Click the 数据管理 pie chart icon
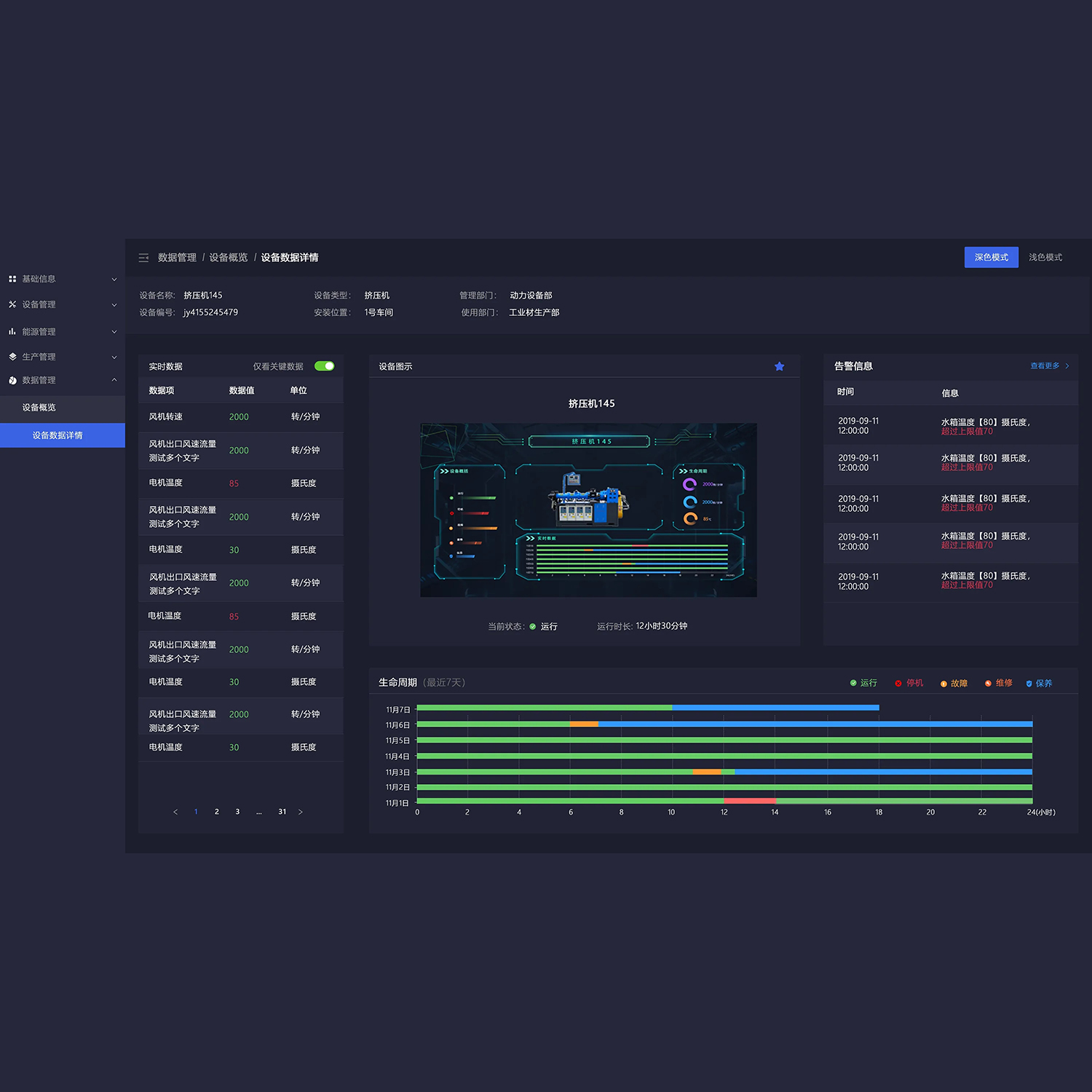Image resolution: width=1092 pixels, height=1092 pixels. (12, 380)
